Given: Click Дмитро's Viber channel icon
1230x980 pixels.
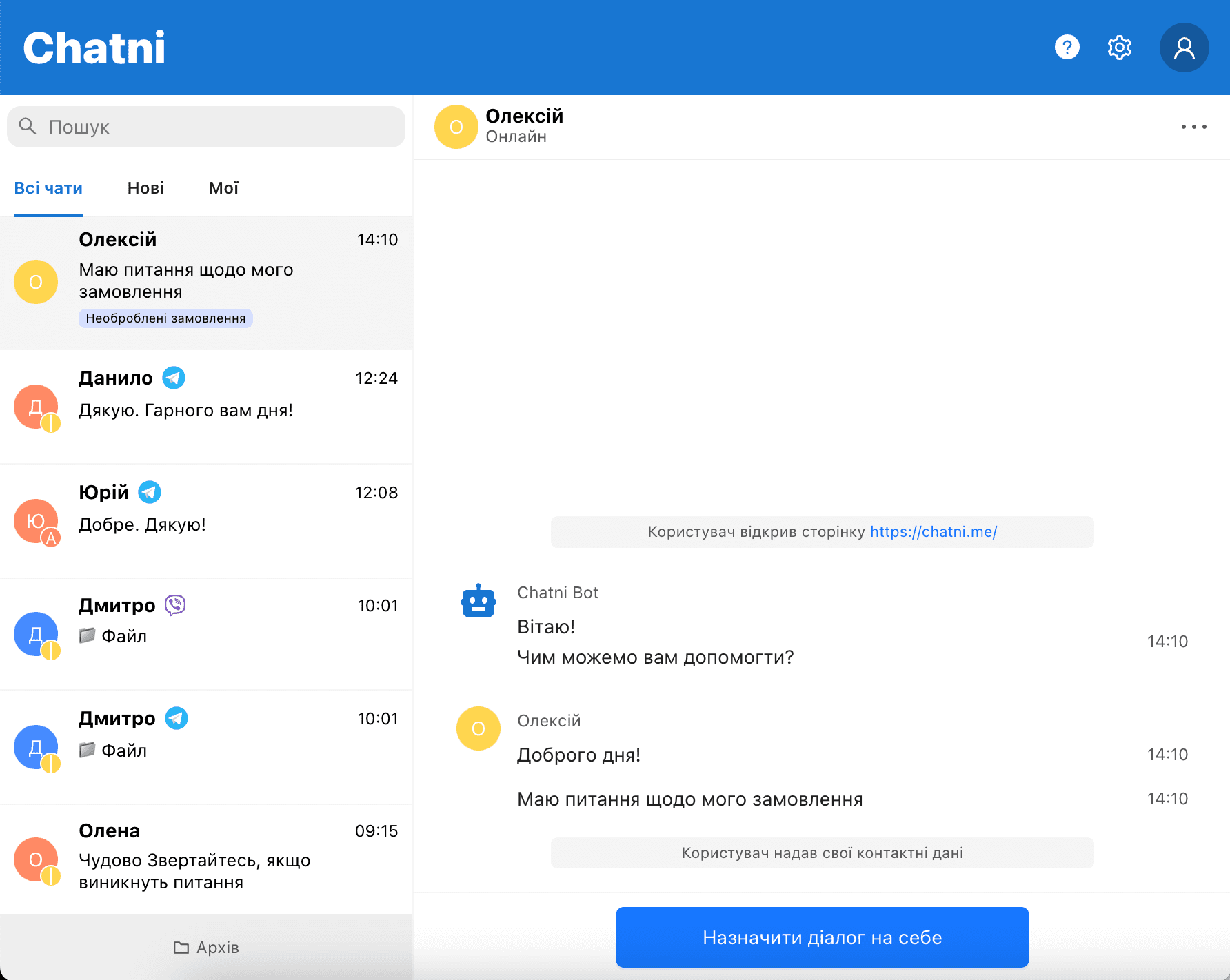Looking at the screenshot, I should click(176, 605).
